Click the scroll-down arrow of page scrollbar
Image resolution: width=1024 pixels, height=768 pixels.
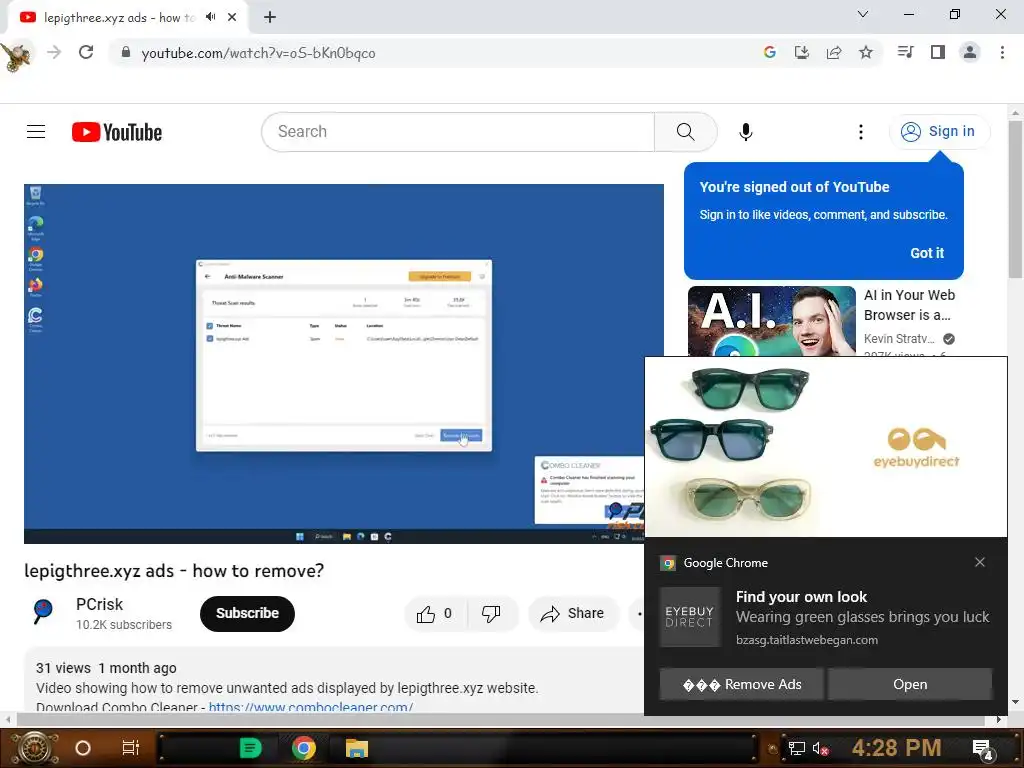[x=1015, y=702]
